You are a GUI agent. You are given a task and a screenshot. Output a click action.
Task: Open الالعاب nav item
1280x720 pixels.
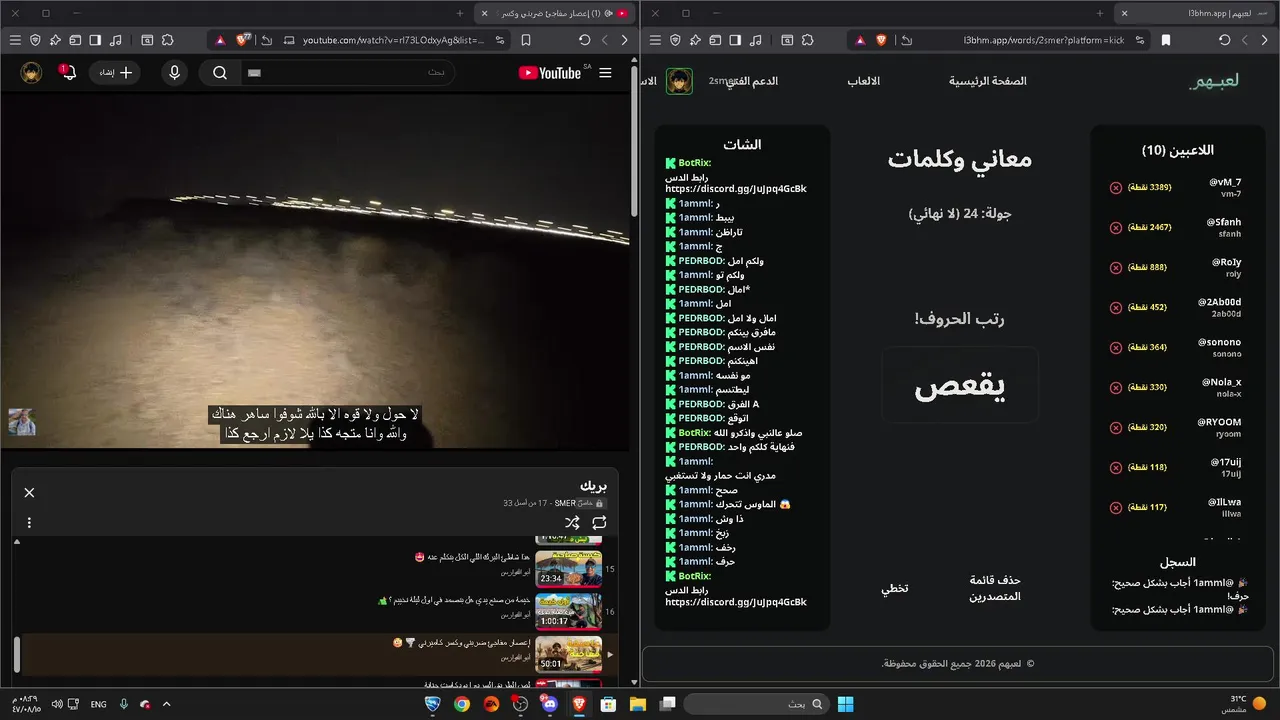[864, 81]
